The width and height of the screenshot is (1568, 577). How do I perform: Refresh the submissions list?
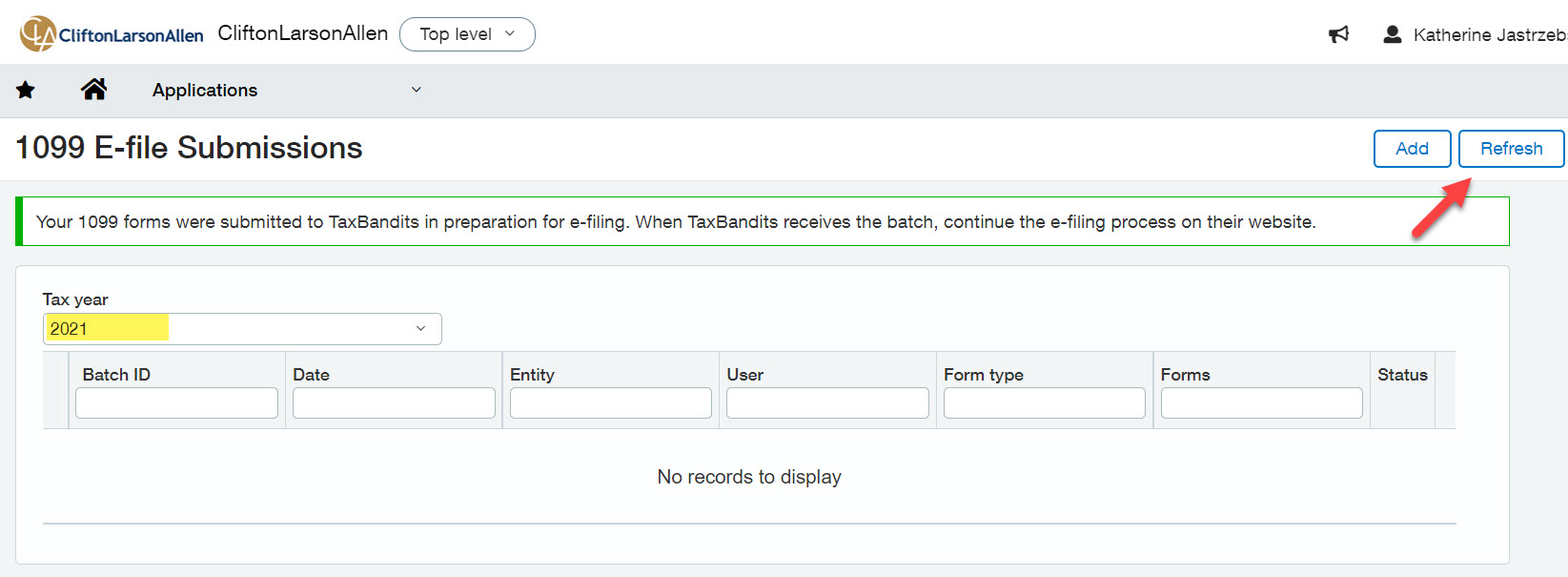point(1511,149)
